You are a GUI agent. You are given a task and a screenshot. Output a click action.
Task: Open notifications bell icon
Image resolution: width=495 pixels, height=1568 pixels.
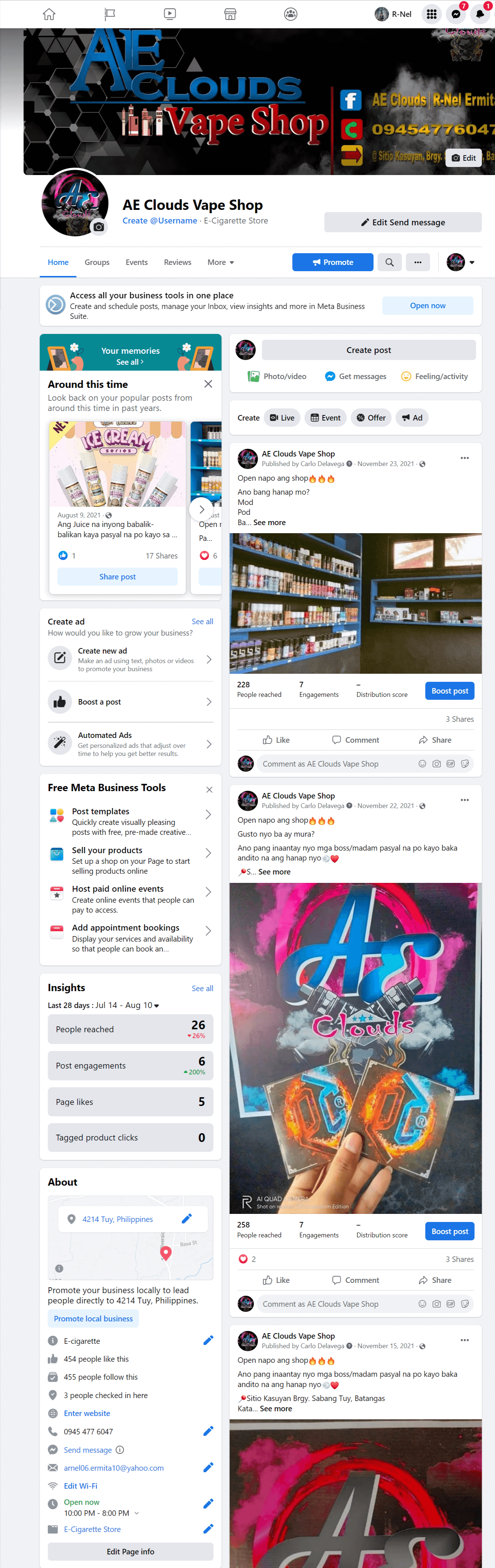(x=480, y=14)
